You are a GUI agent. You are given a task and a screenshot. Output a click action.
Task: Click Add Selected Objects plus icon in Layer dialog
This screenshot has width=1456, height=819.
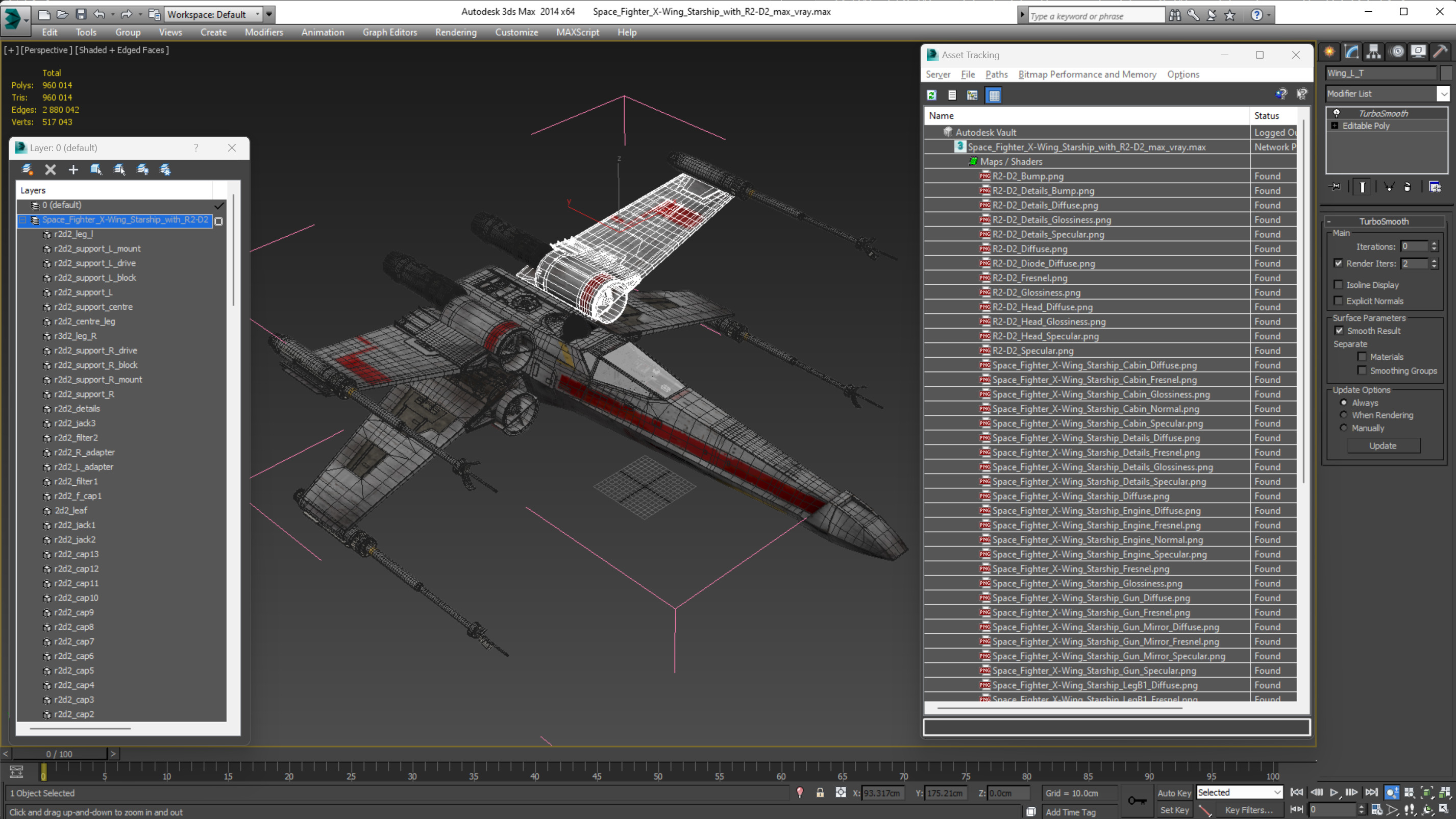(x=73, y=169)
